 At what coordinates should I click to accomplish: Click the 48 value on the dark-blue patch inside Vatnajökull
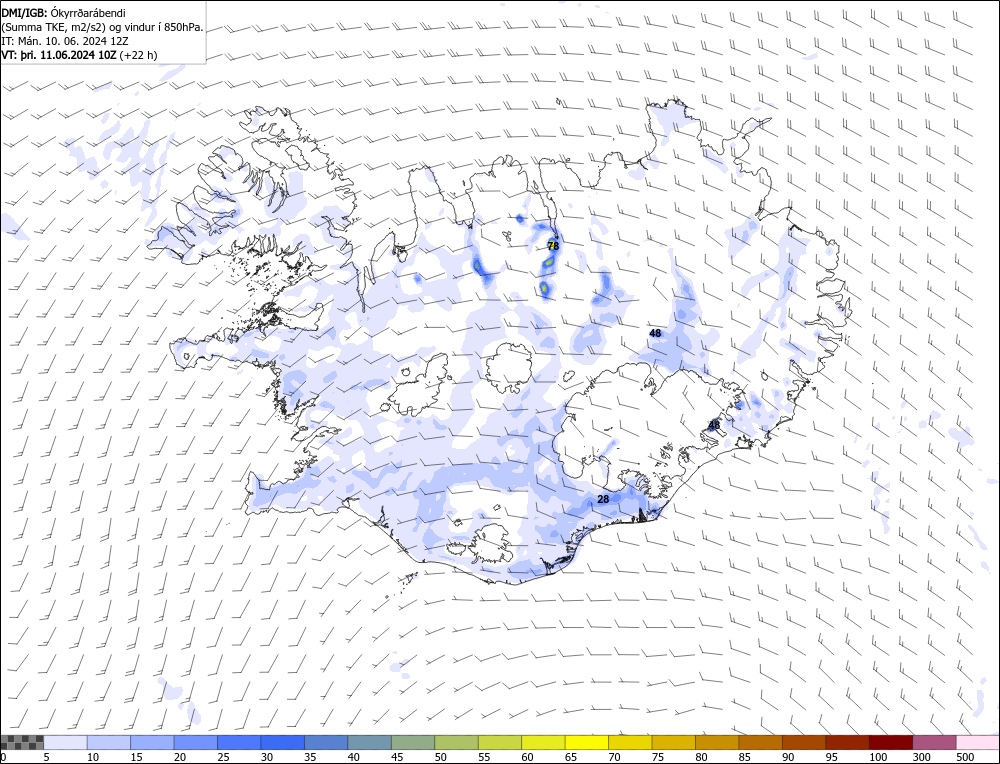(714, 425)
